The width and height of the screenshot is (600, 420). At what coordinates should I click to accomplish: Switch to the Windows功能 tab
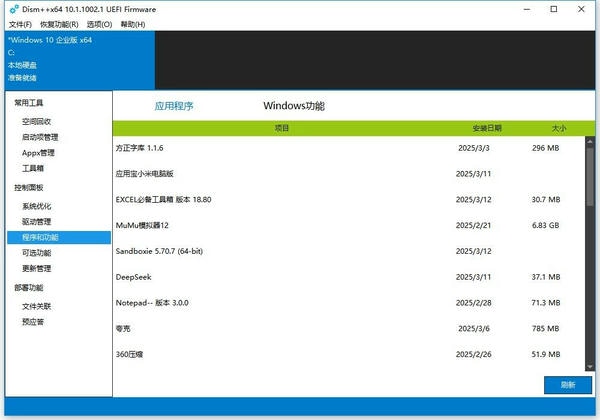[x=294, y=106]
